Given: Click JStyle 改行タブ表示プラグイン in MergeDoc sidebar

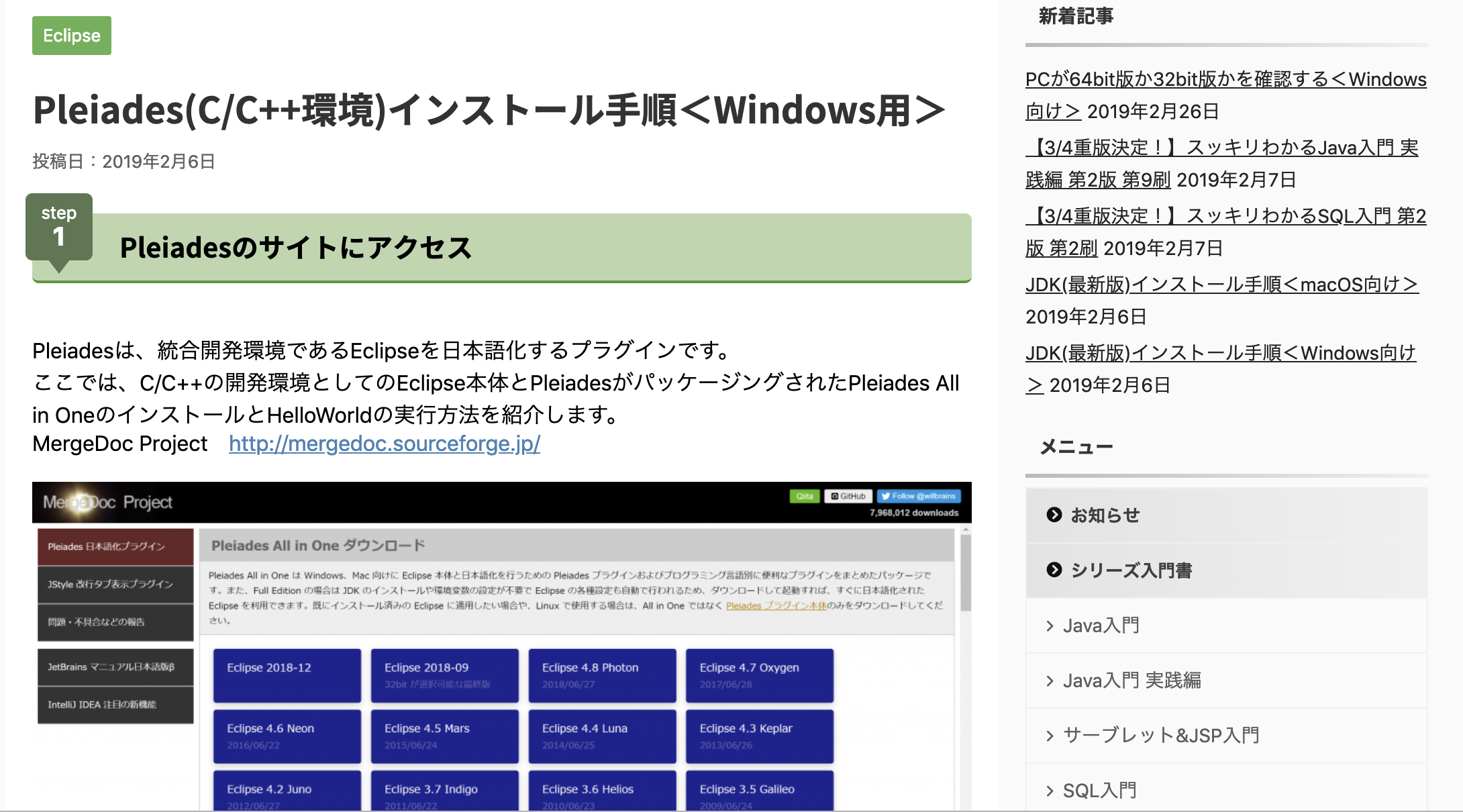Looking at the screenshot, I should tap(115, 585).
